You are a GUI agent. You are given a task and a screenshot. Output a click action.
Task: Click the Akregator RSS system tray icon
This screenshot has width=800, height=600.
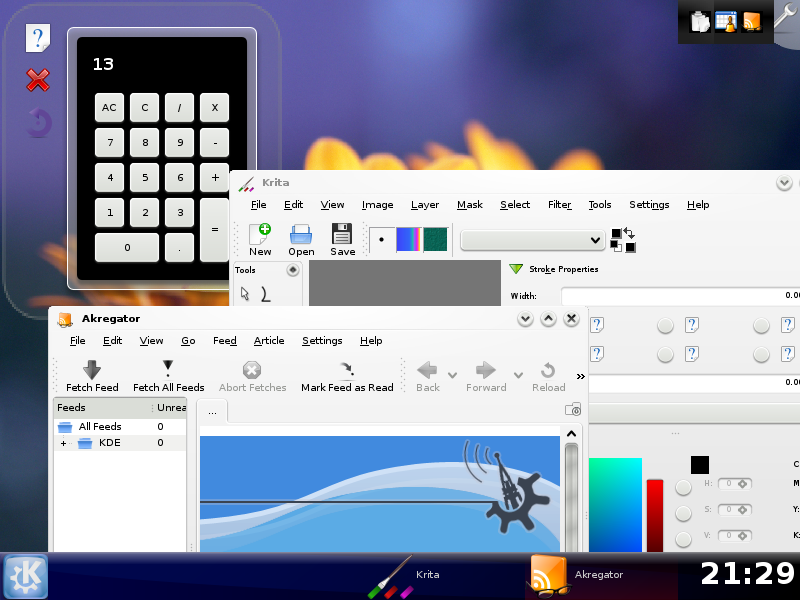tap(752, 22)
